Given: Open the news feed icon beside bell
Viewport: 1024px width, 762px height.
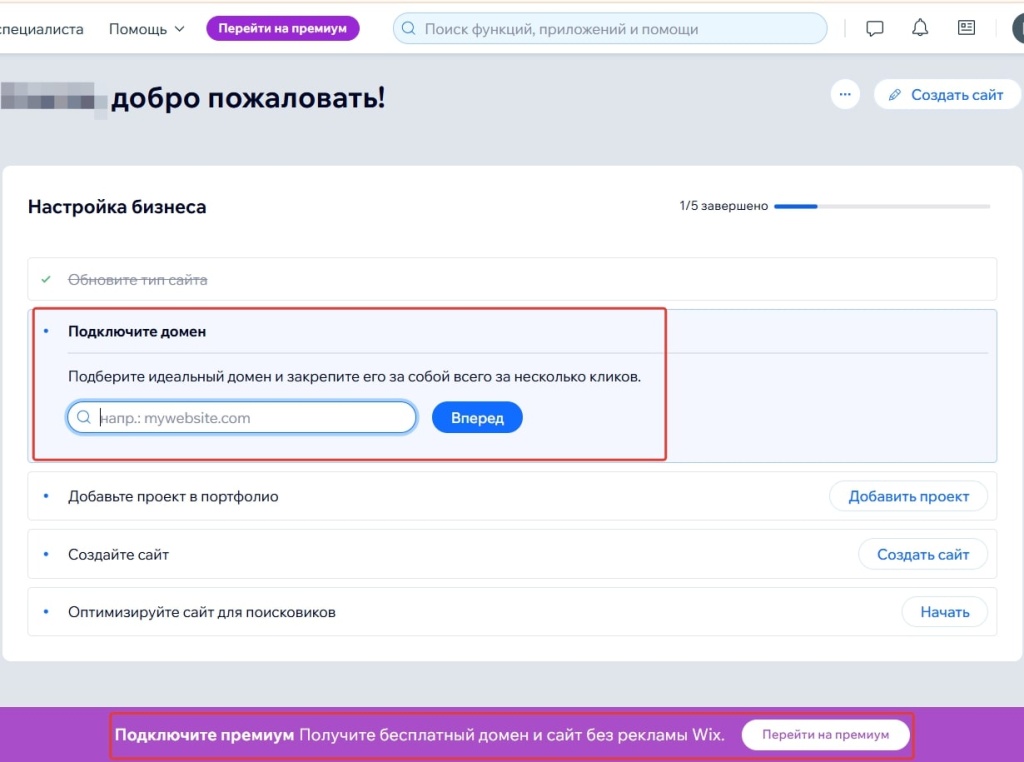Looking at the screenshot, I should click(x=967, y=27).
